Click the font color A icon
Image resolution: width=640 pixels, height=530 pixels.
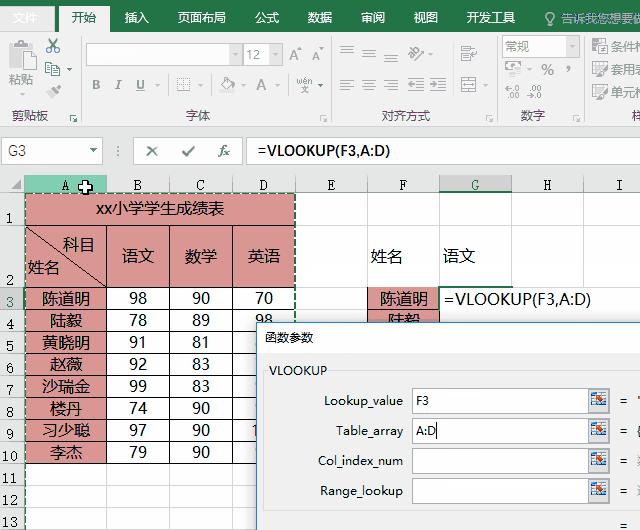261,85
